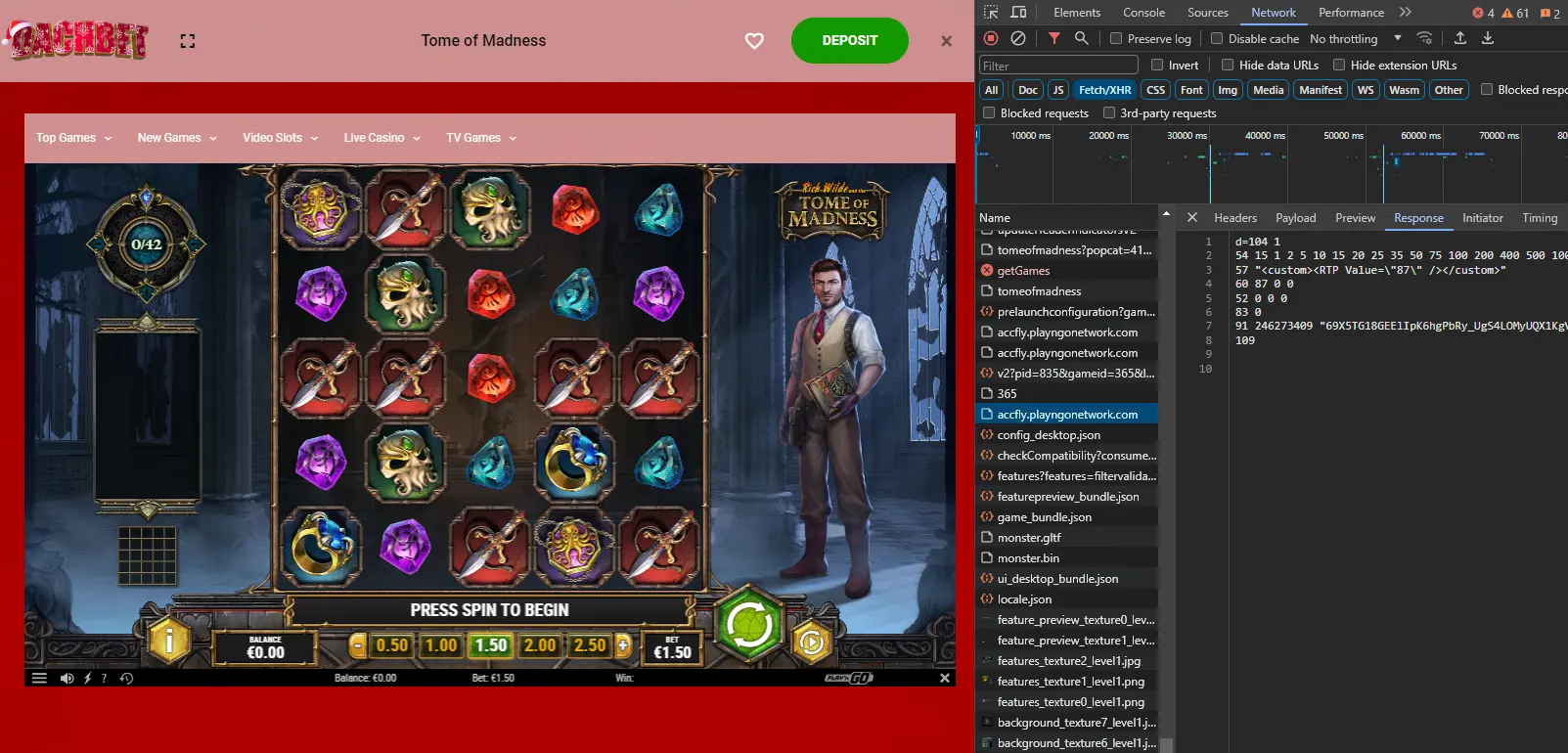The width and height of the screenshot is (1568, 753).
Task: Click the green DEPOSIT button
Action: 849,41
